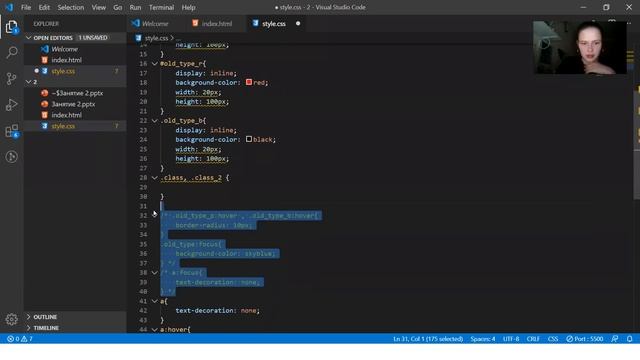Screen dimensions: 640x360
Task: Change language mode via CSS status item
Action: pyautogui.click(x=553, y=339)
